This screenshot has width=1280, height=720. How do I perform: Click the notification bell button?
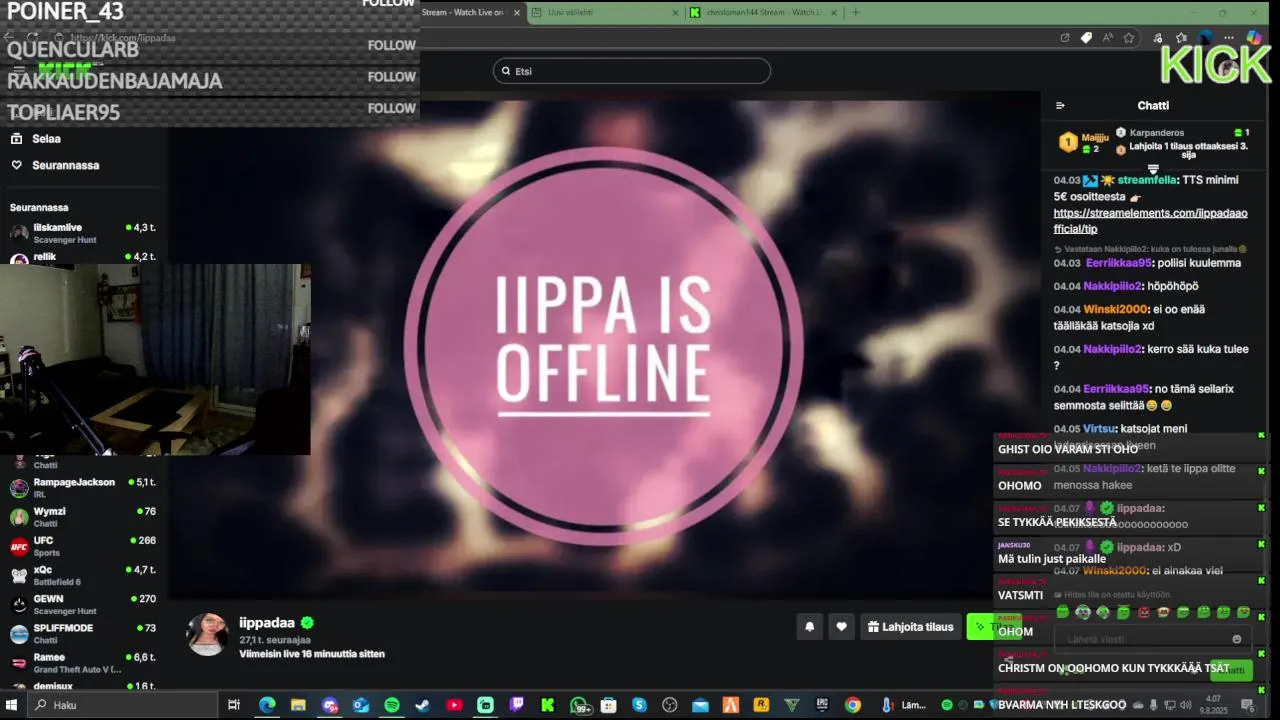[x=810, y=627]
